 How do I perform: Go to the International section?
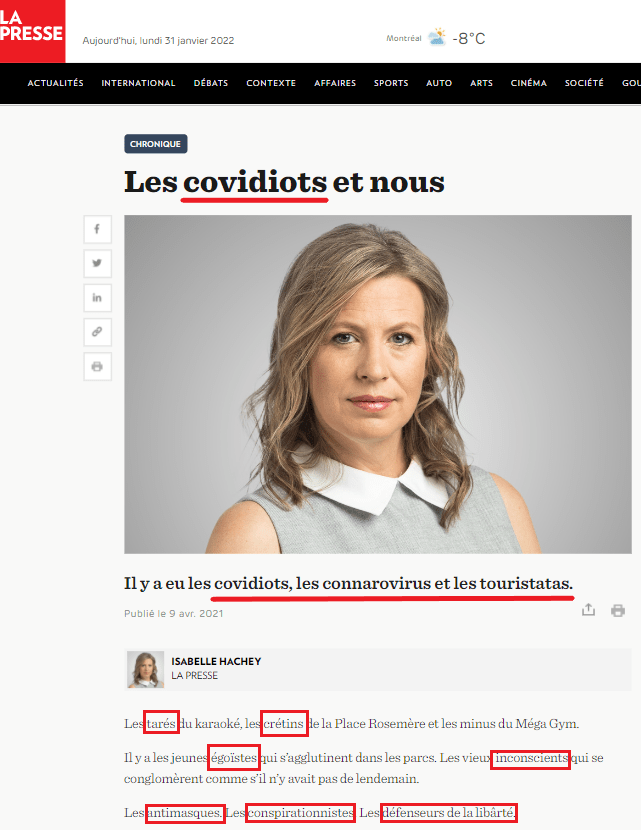138,83
